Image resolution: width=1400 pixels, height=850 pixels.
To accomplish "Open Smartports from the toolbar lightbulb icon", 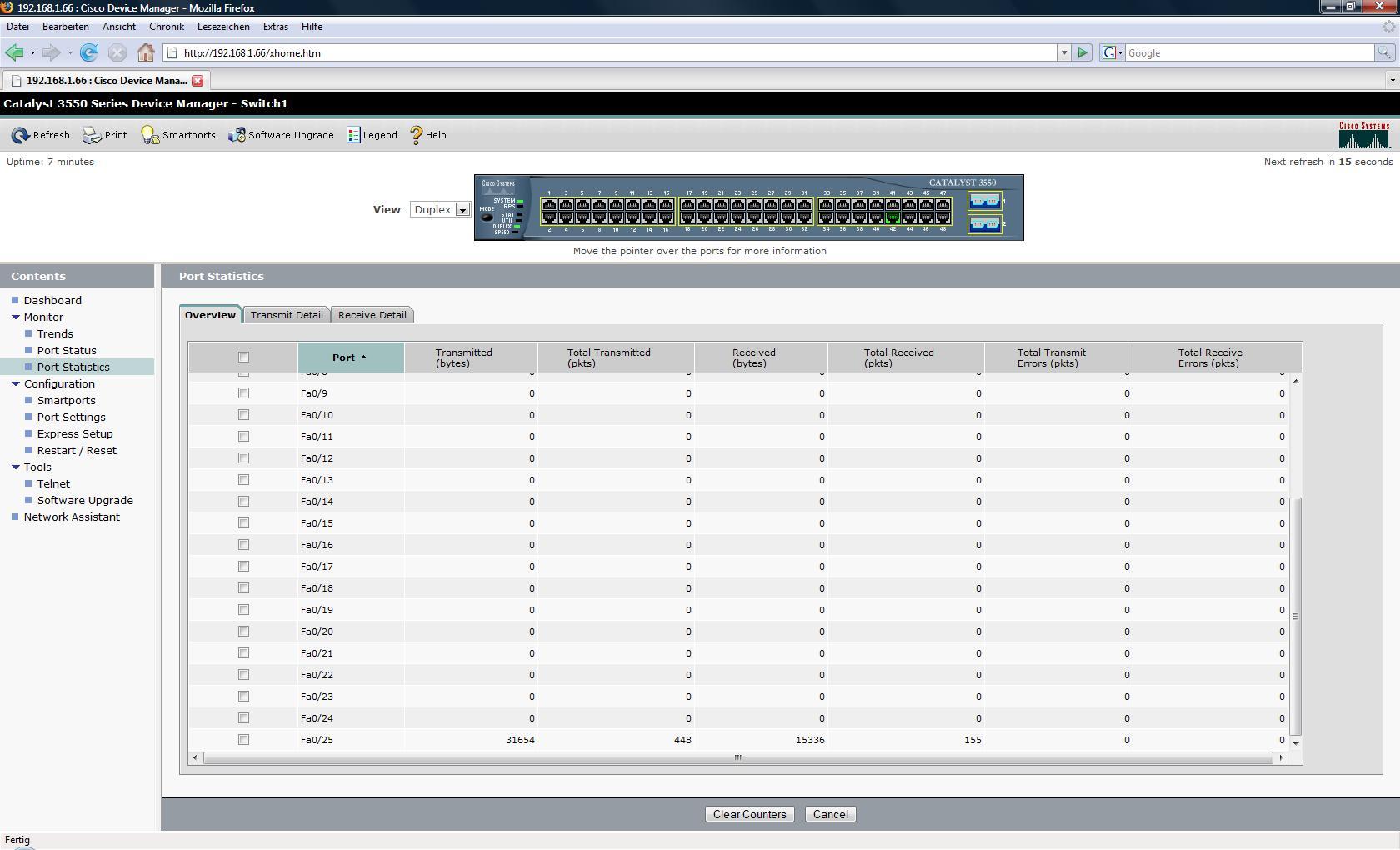I will click(150, 135).
